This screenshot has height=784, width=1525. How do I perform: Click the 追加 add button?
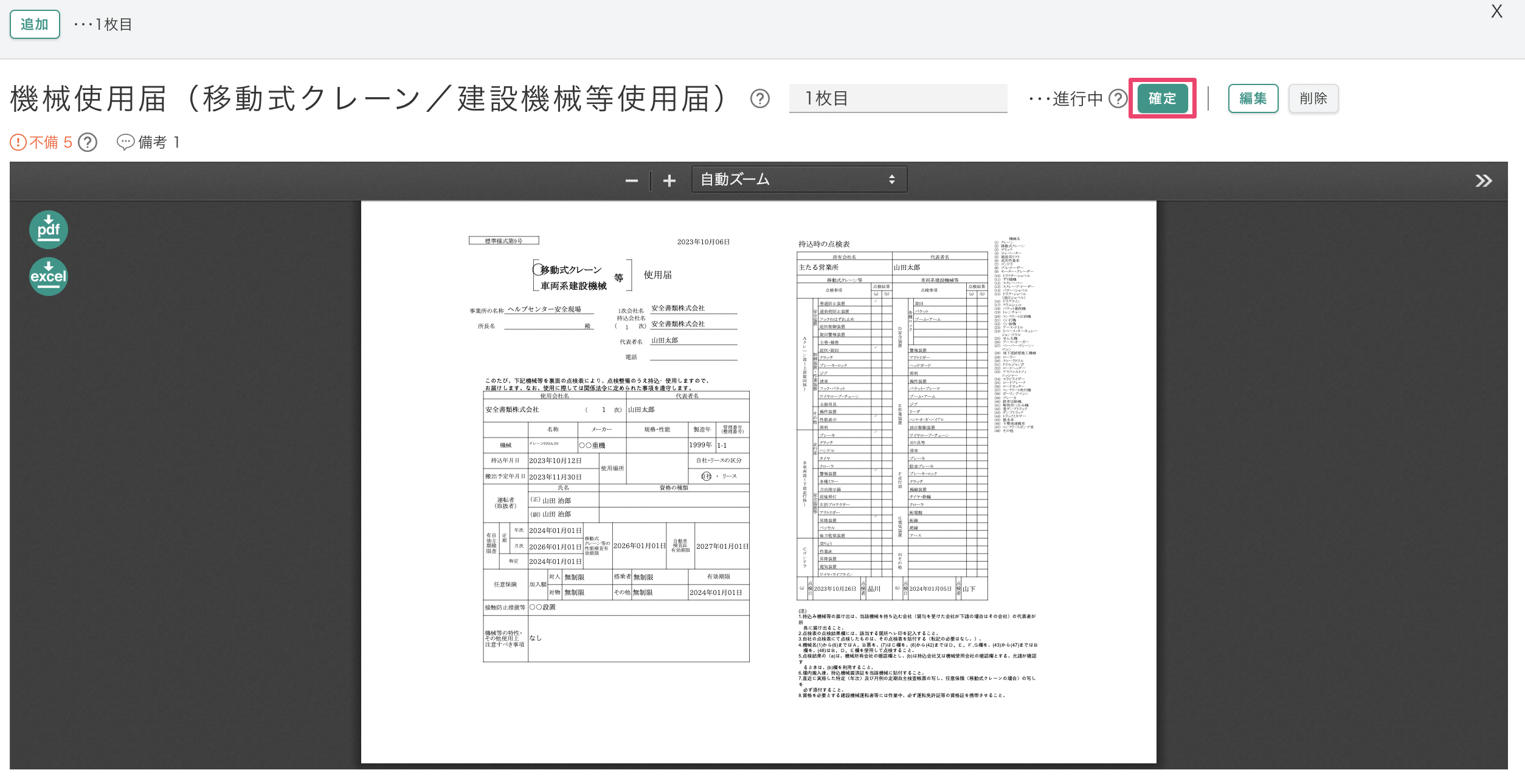[x=35, y=24]
